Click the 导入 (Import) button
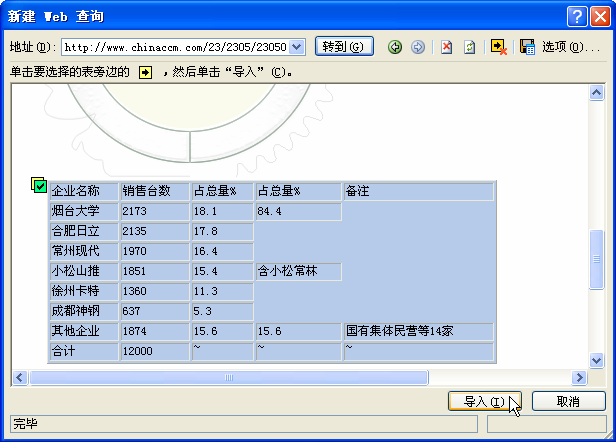The height and width of the screenshot is (442, 616). [x=485, y=401]
